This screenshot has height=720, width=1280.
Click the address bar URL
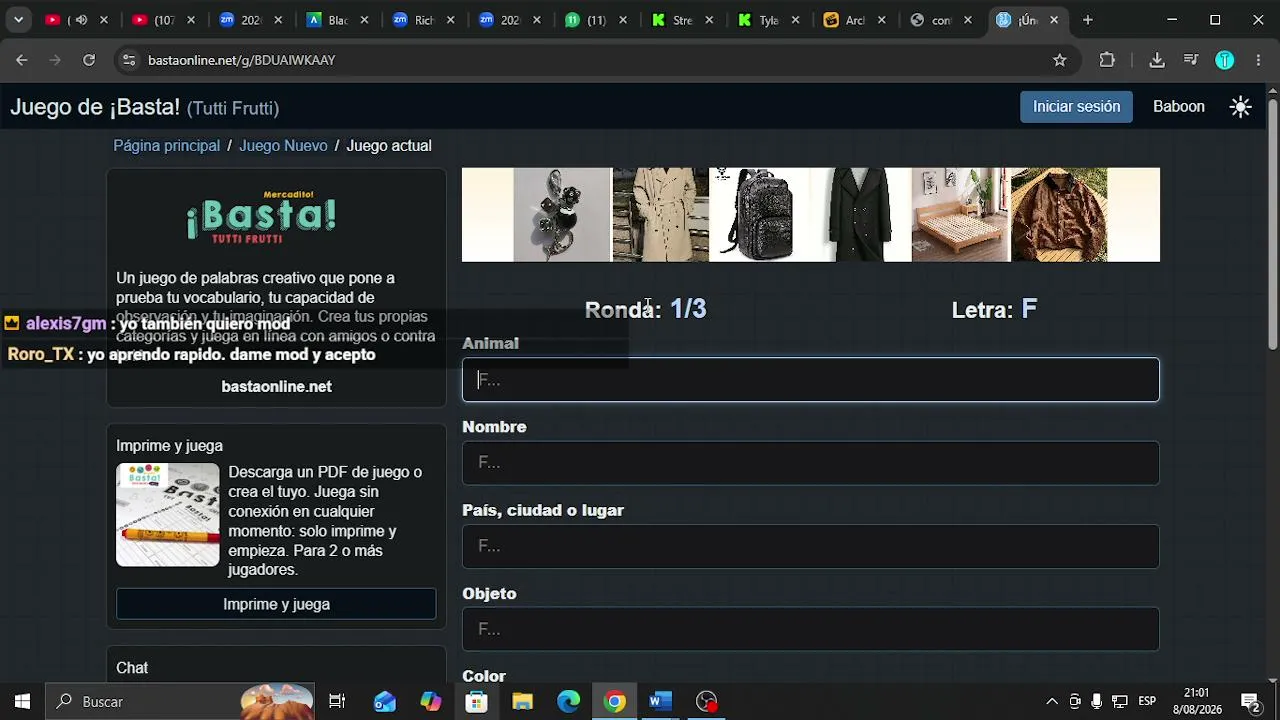click(x=241, y=60)
